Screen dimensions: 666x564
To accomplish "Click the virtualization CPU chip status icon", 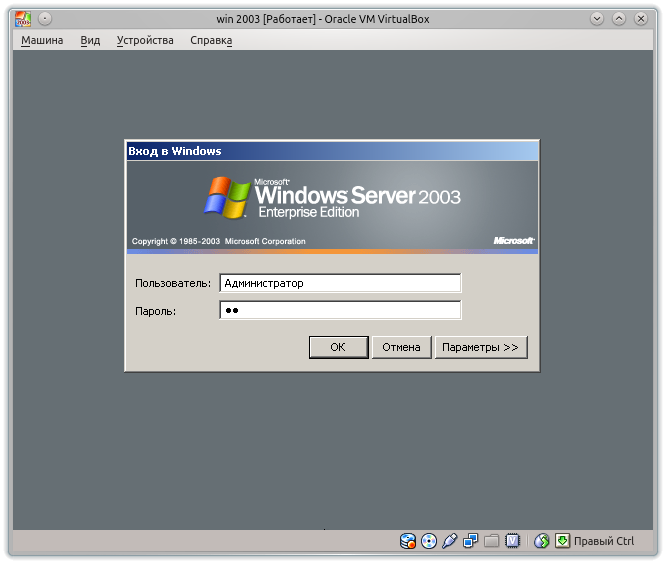I will tap(512, 541).
